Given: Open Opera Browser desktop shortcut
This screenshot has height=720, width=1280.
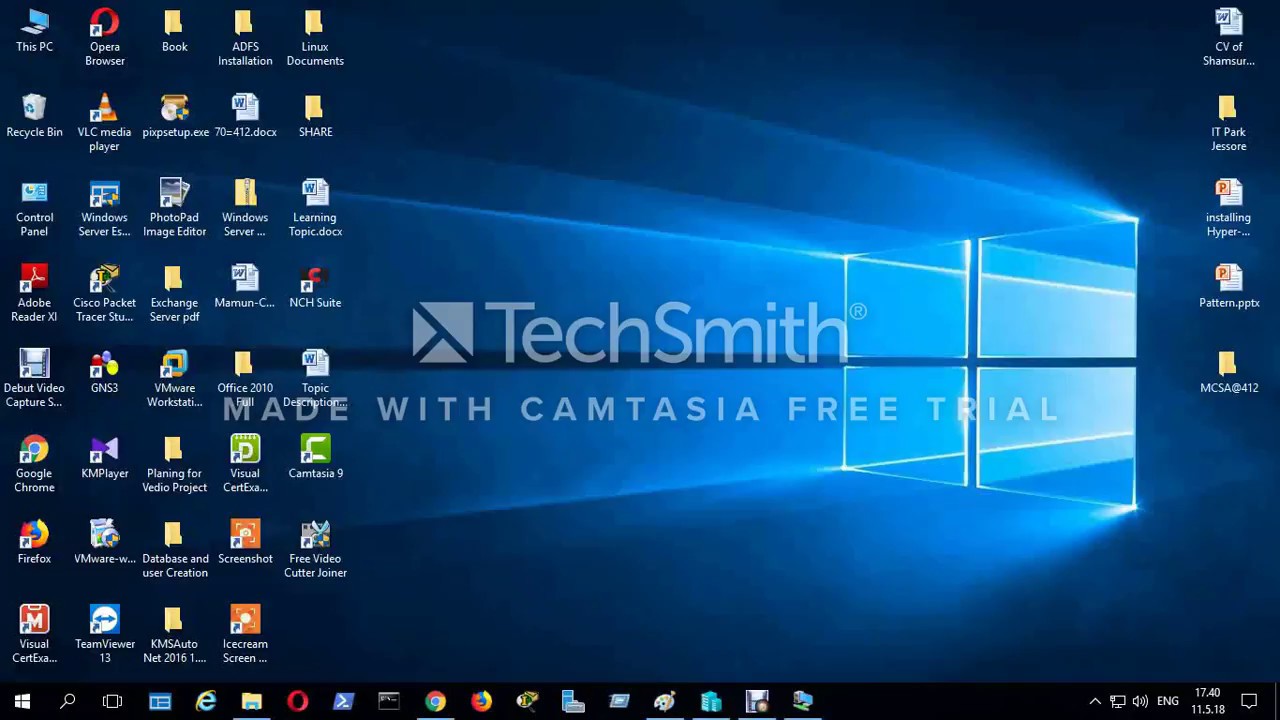Looking at the screenshot, I should [x=104, y=38].
